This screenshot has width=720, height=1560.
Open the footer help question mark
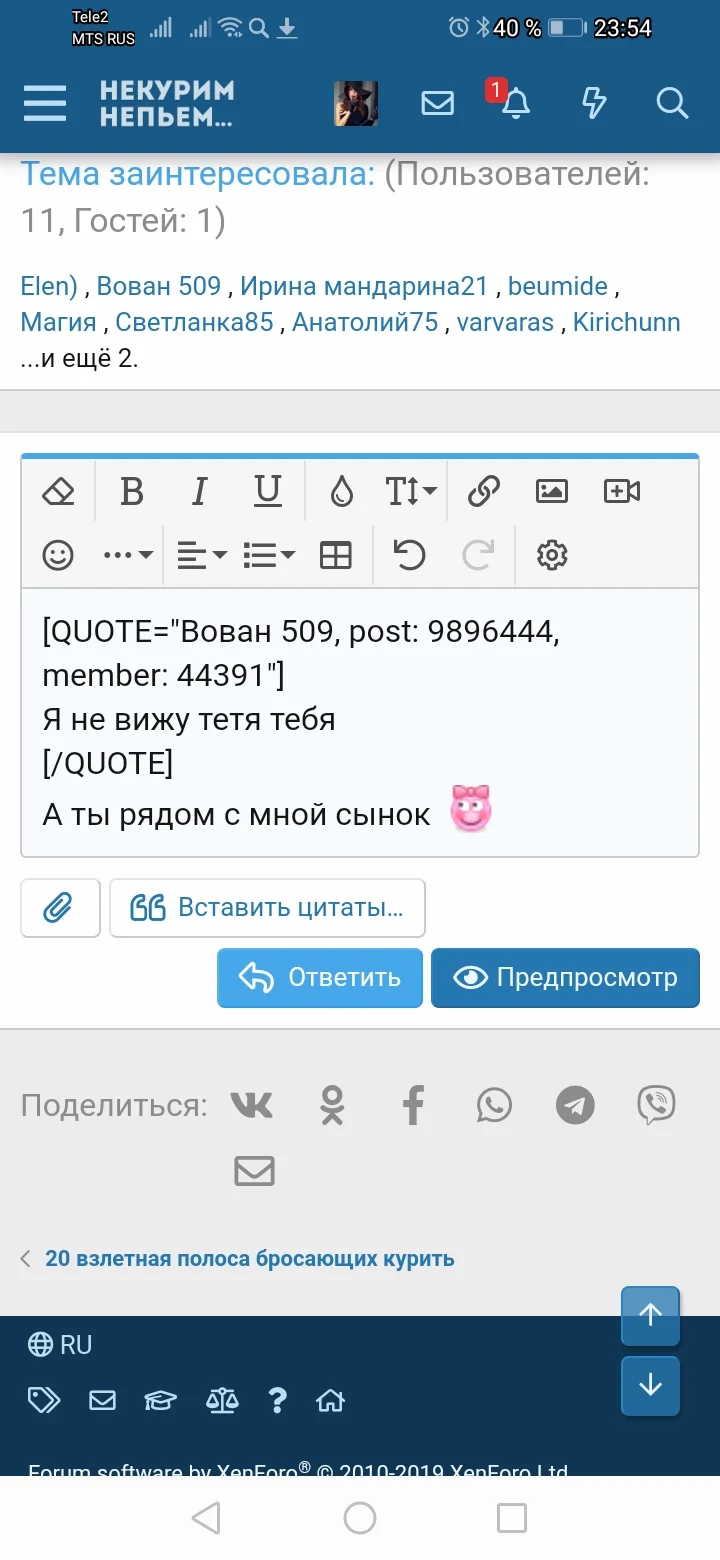[x=278, y=1400]
